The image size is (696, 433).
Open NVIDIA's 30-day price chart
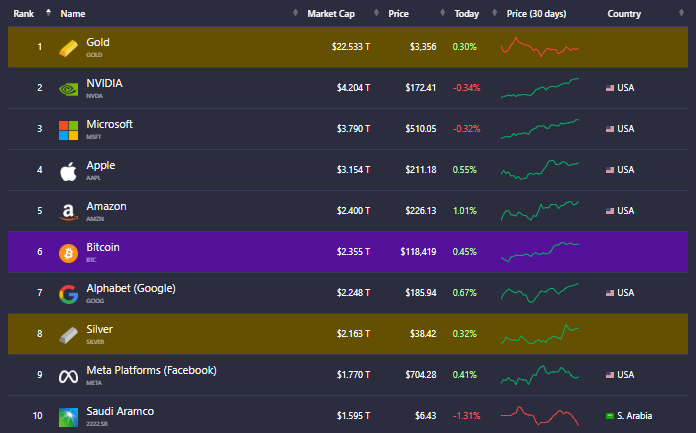[x=540, y=87]
